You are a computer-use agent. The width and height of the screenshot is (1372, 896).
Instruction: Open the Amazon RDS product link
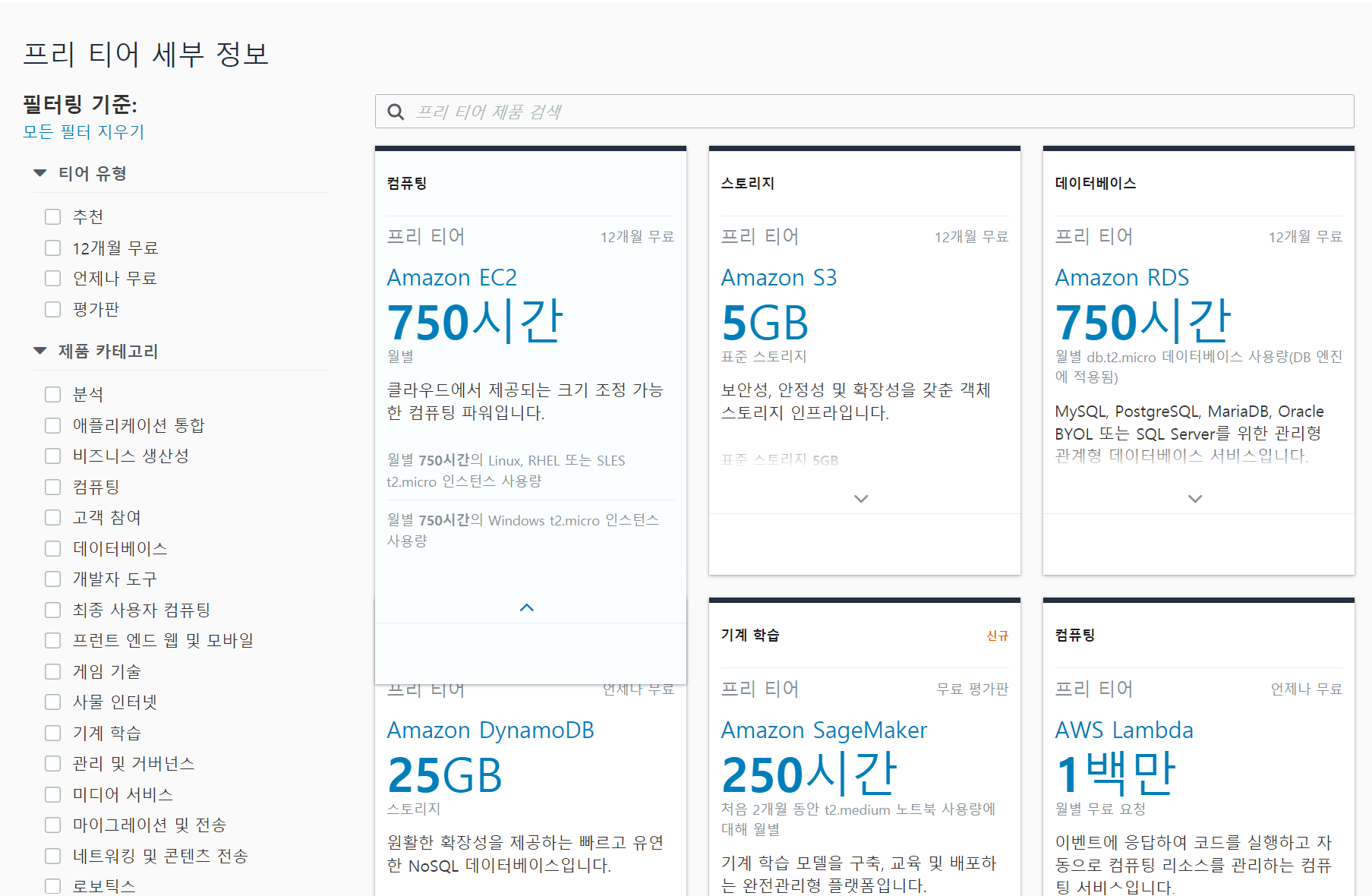(1122, 277)
